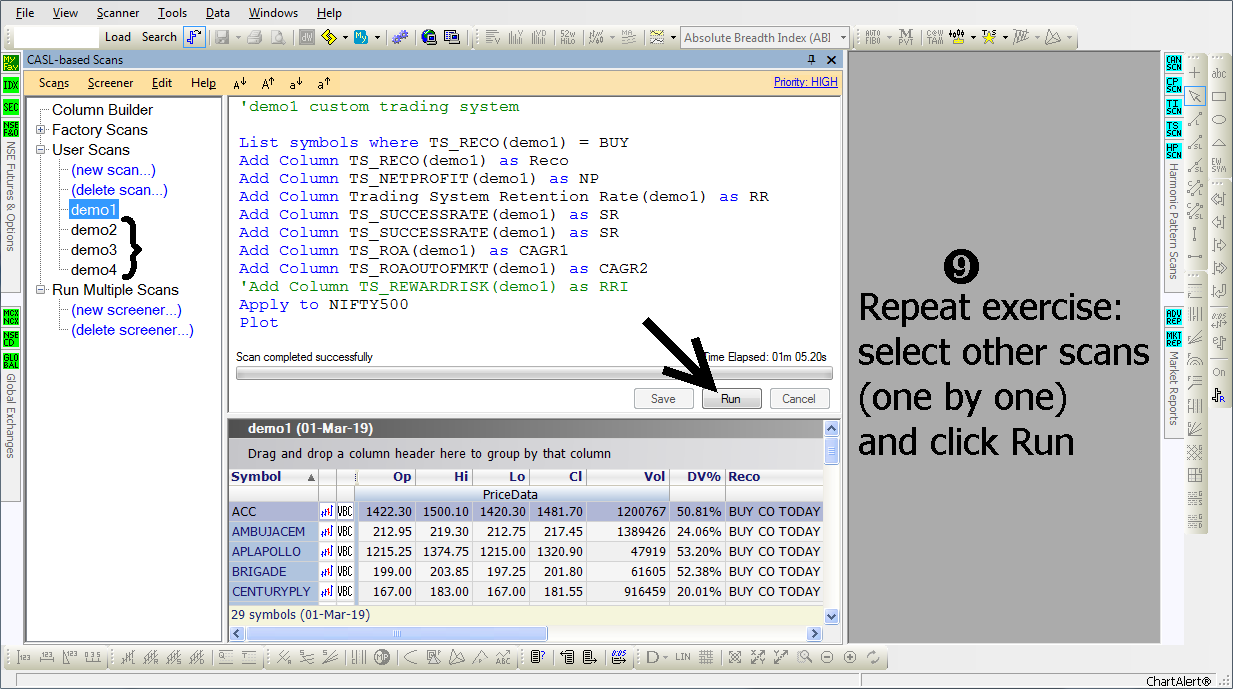Open the Tools menu
This screenshot has height=689, width=1233.
(172, 13)
